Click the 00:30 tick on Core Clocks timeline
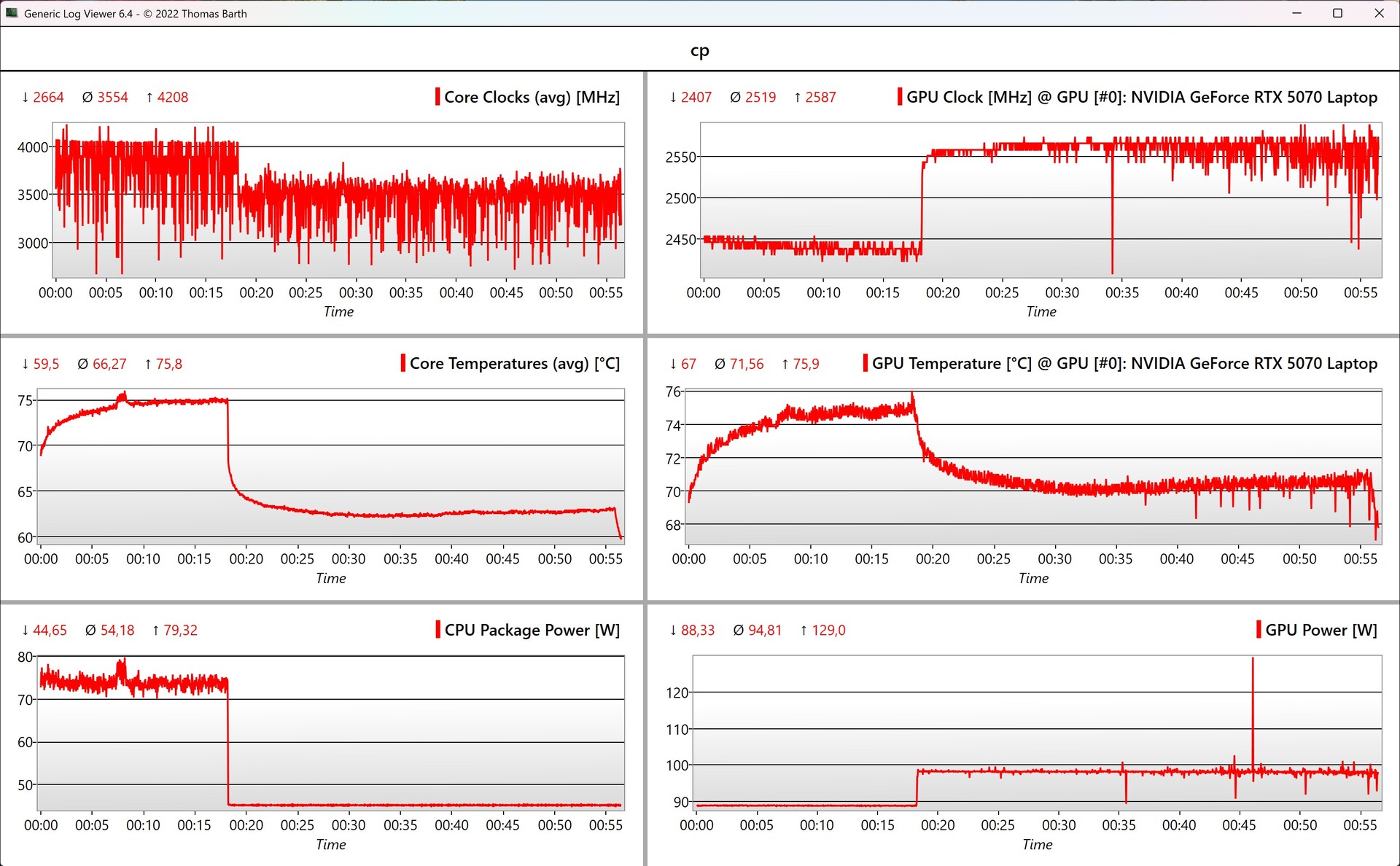The image size is (1400, 866). tap(356, 292)
